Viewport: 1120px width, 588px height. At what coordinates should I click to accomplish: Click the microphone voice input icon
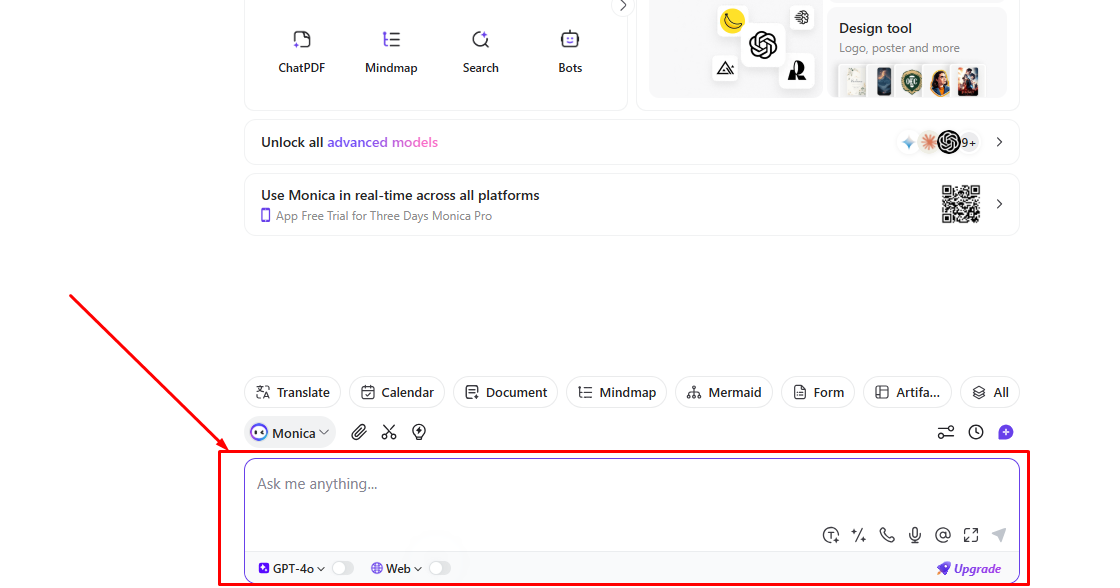pos(915,535)
